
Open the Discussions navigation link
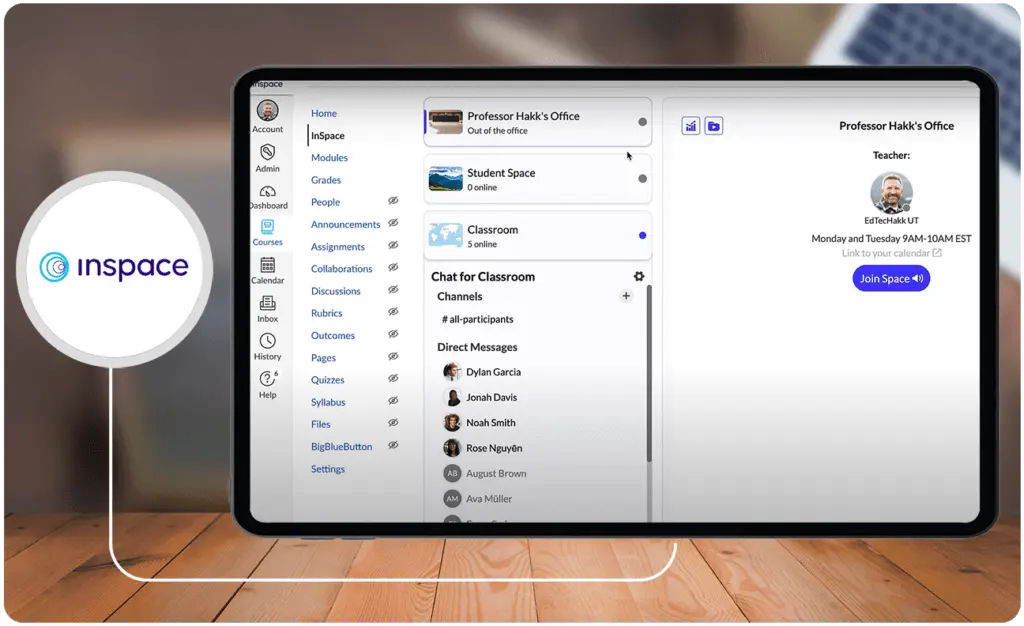336,290
